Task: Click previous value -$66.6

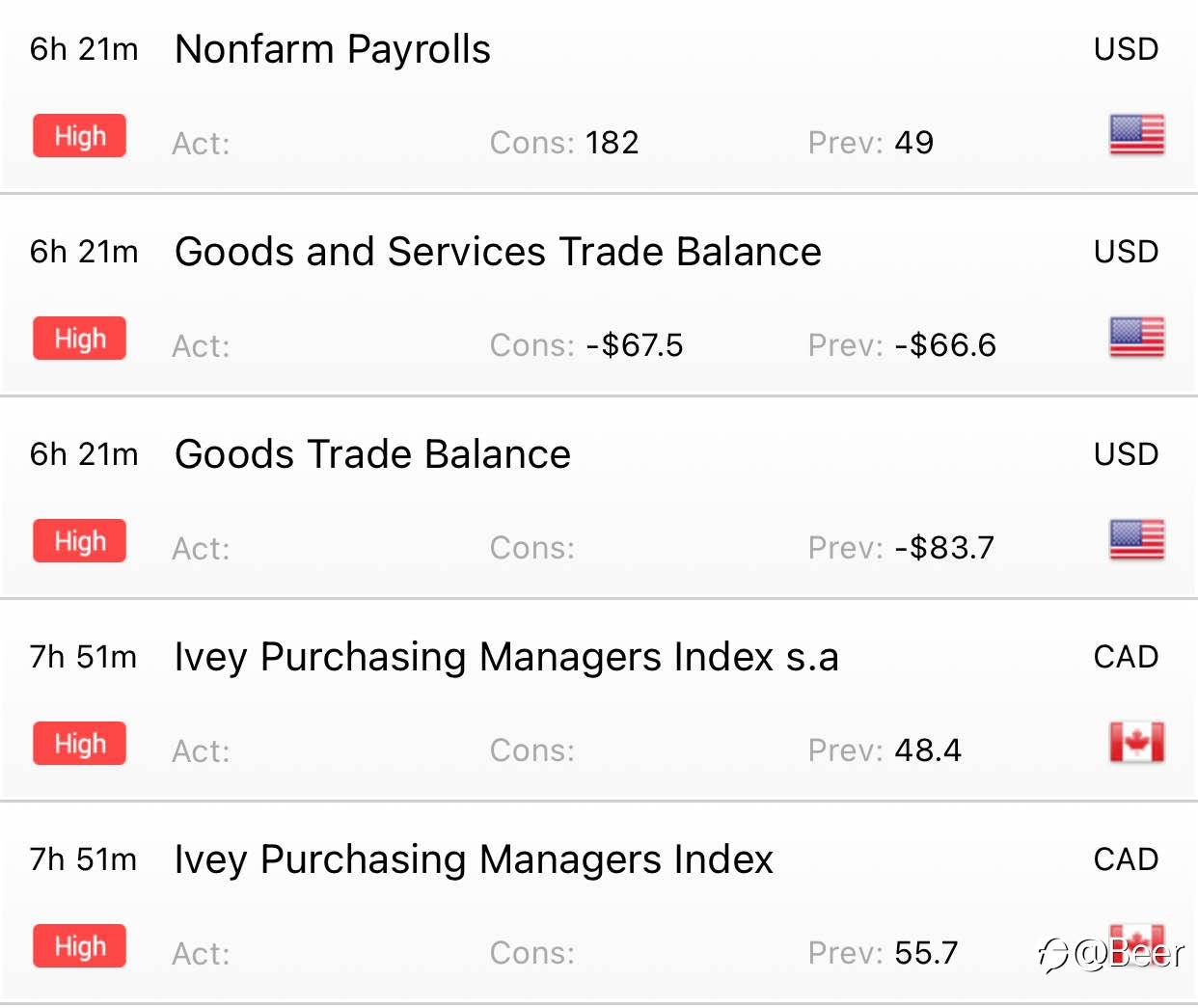Action: point(944,345)
